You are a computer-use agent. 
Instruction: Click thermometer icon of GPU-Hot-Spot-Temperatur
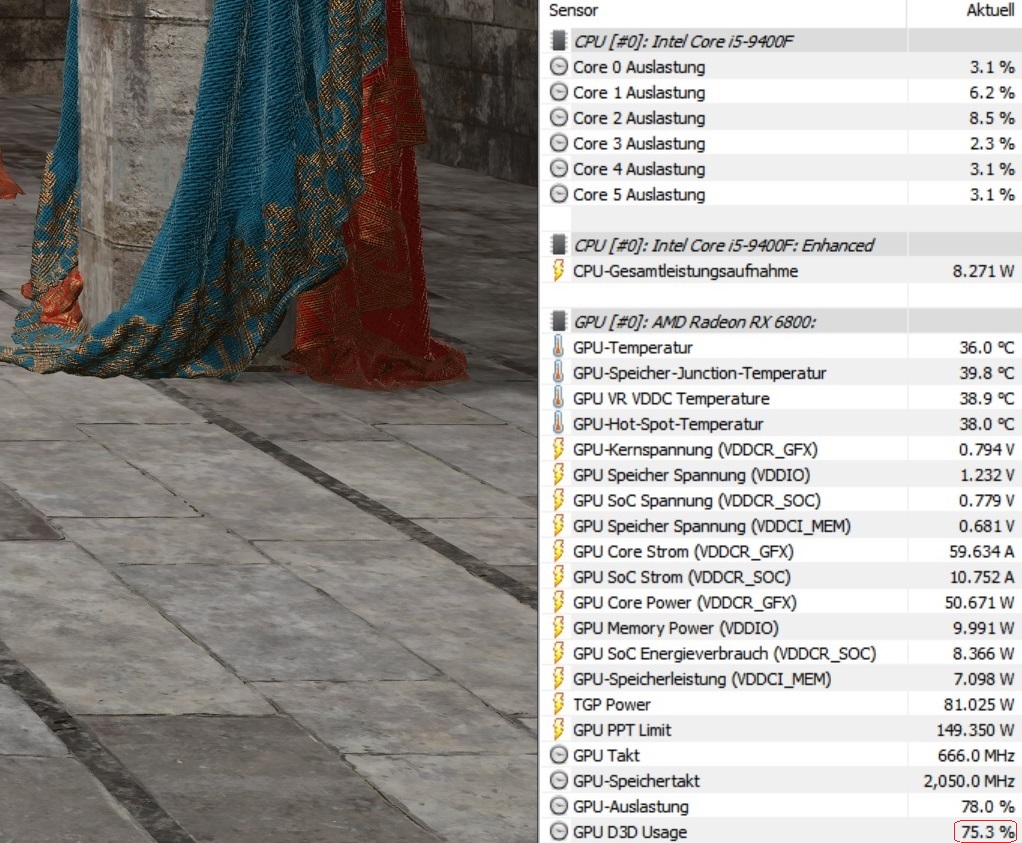coord(558,423)
